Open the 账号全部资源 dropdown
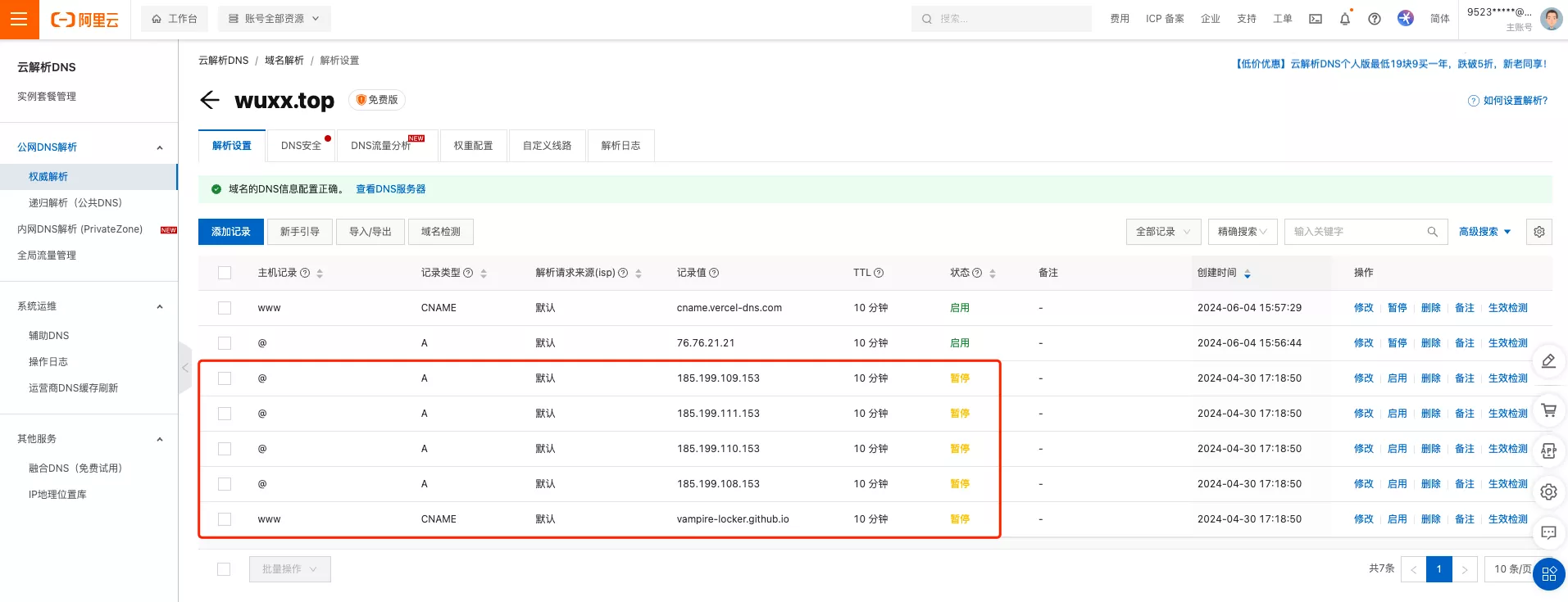This screenshot has width=1568, height=602. [x=275, y=19]
